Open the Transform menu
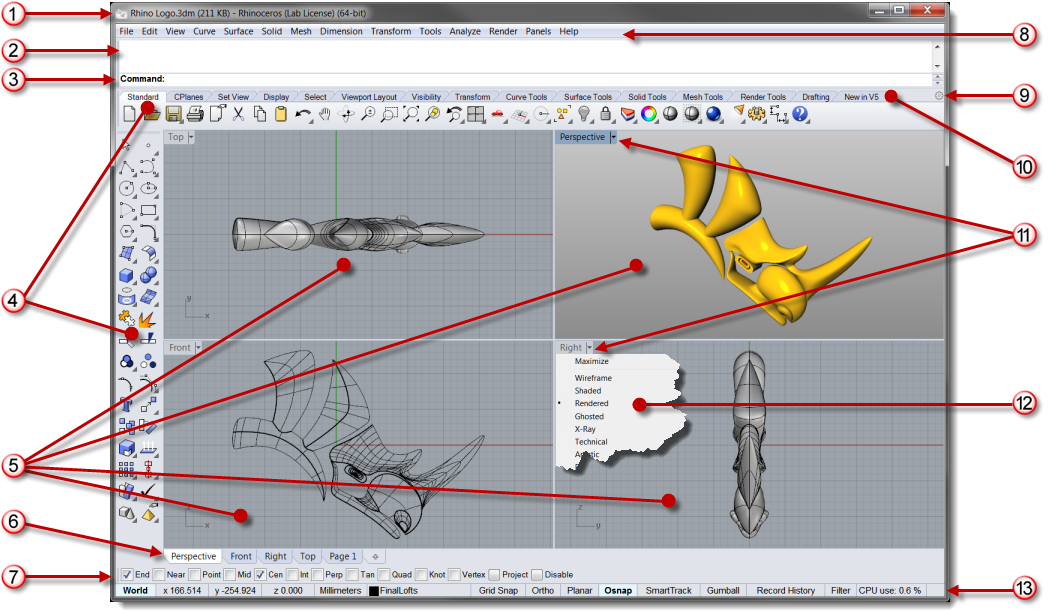1048x612 pixels. coord(390,32)
